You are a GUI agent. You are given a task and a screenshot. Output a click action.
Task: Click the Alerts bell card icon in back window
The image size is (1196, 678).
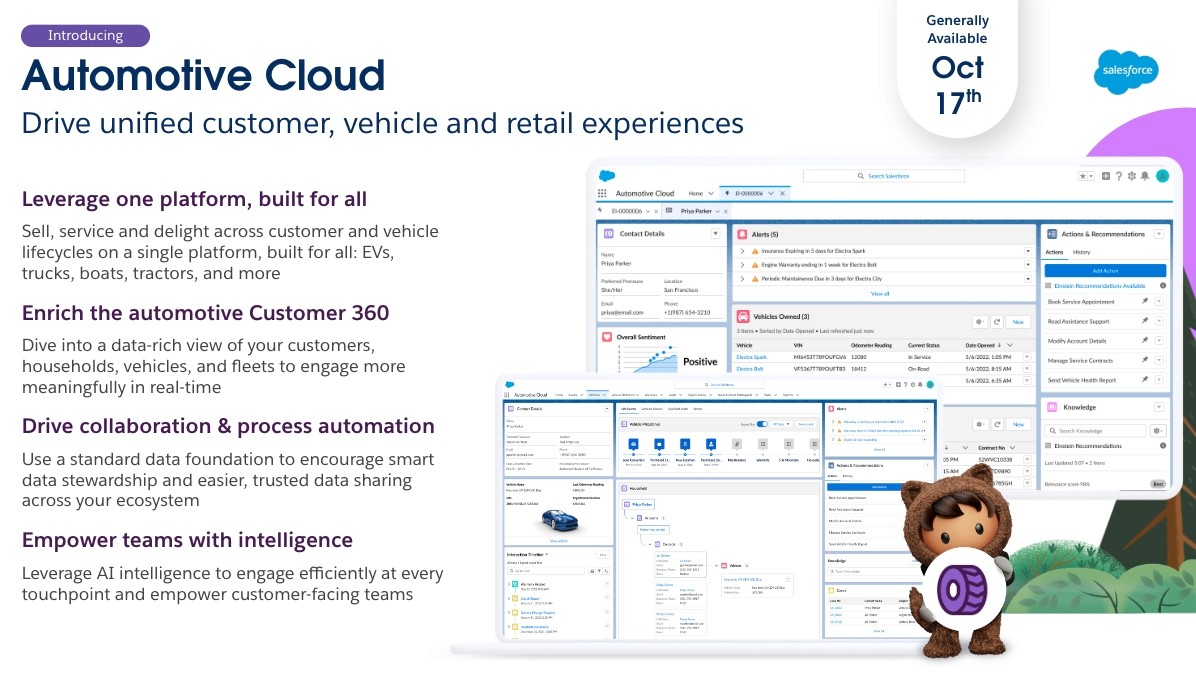click(x=741, y=234)
